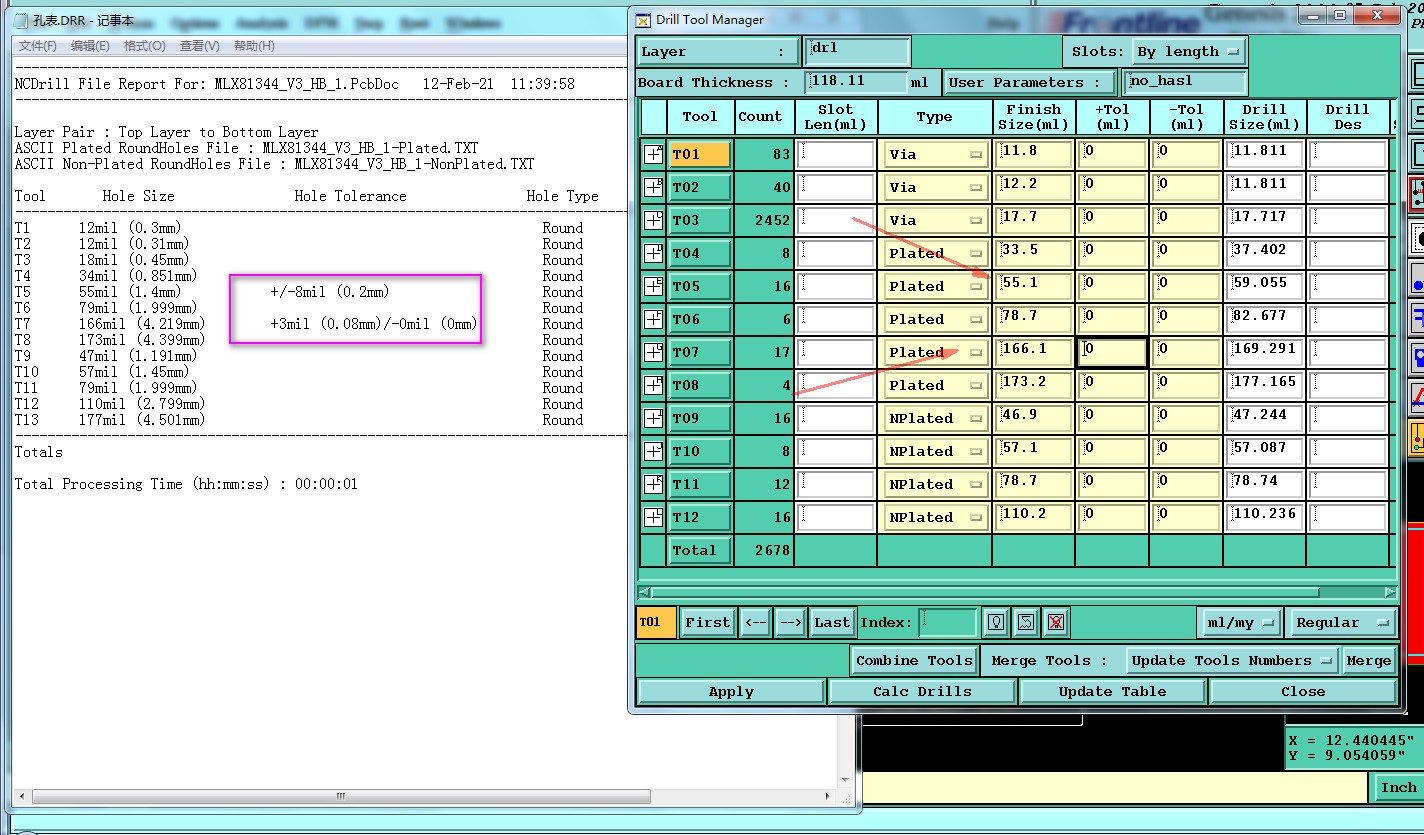Open the Type dropdown for tool T07
This screenshot has width=1424, height=835.
[934, 353]
